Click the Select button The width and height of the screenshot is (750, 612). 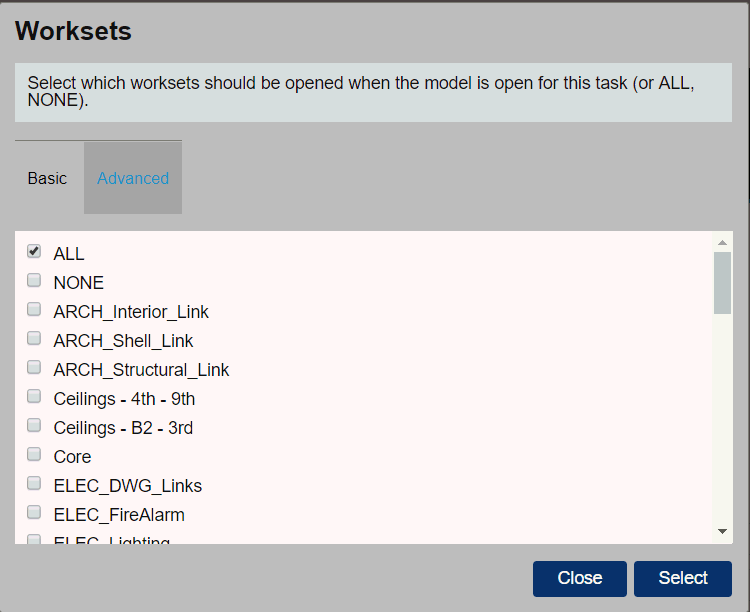(x=683, y=579)
